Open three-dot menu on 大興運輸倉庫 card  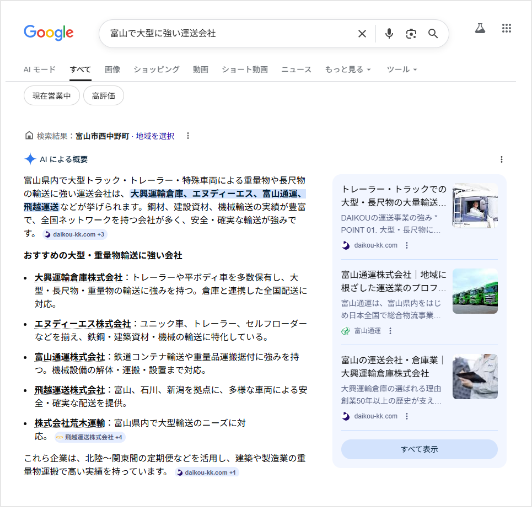click(406, 416)
